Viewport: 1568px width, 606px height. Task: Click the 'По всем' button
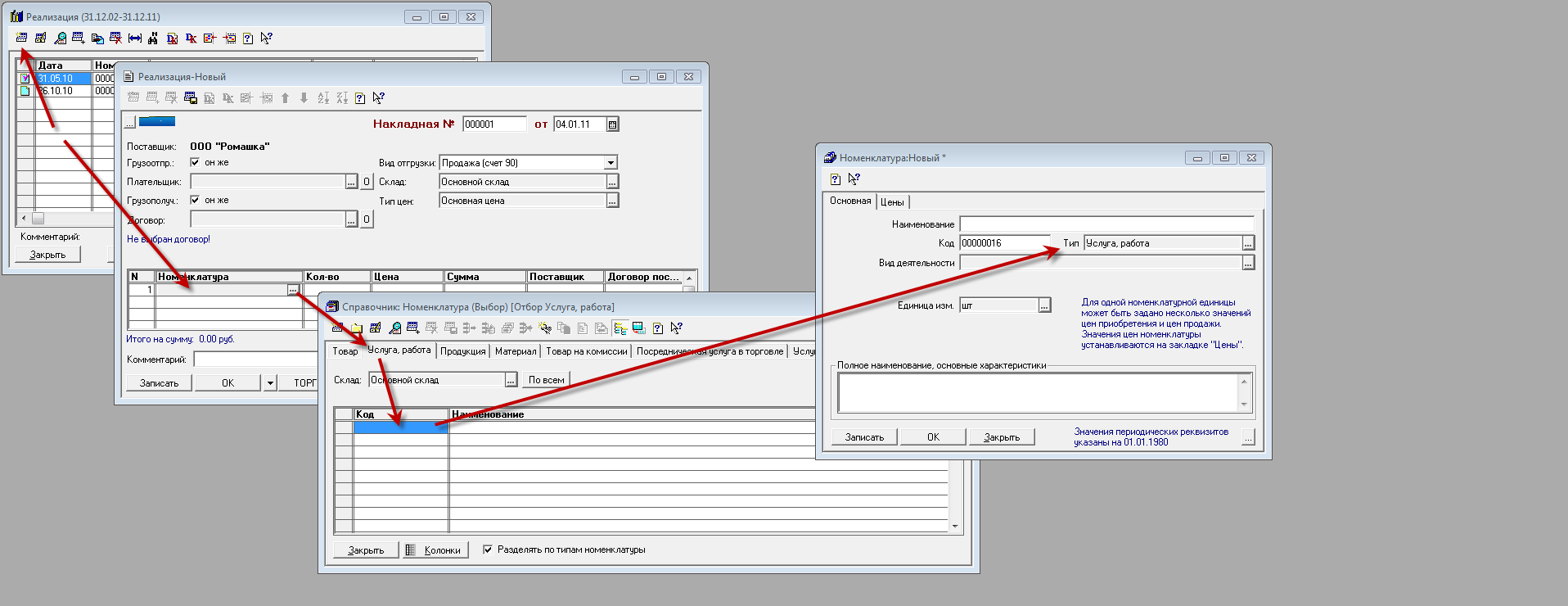pos(546,380)
